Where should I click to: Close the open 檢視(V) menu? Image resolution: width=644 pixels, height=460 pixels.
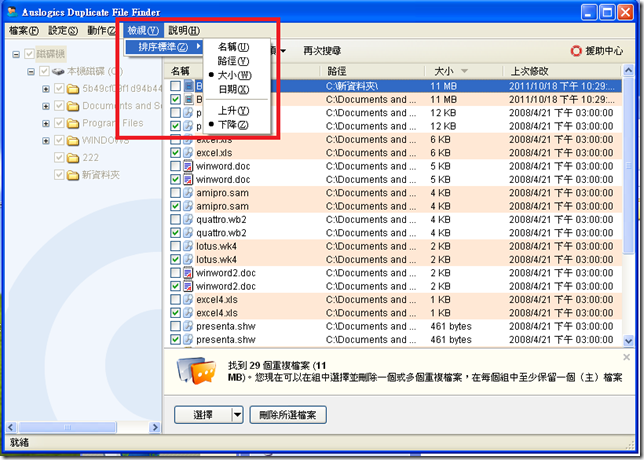[143, 30]
